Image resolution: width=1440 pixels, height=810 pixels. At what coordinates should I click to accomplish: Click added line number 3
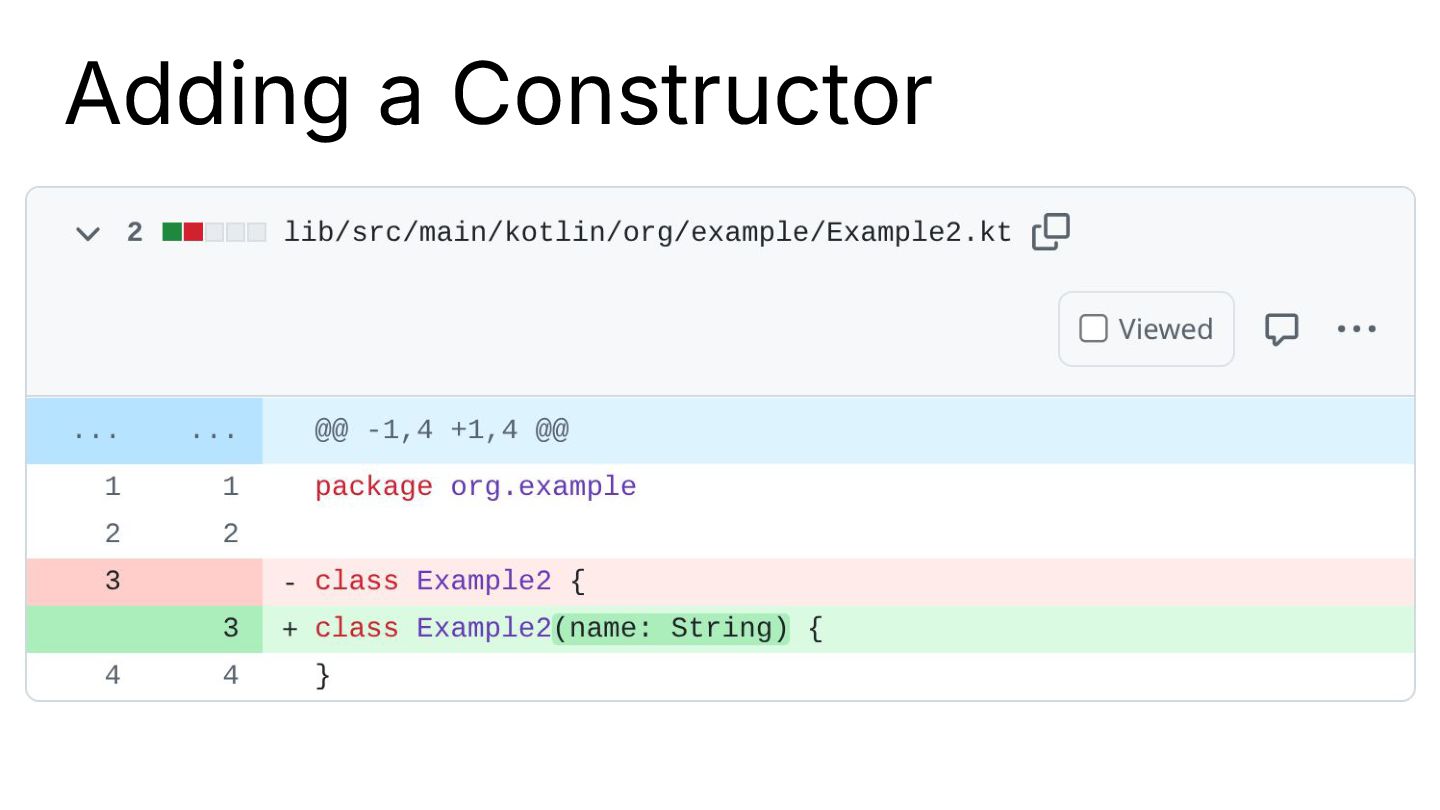(231, 629)
